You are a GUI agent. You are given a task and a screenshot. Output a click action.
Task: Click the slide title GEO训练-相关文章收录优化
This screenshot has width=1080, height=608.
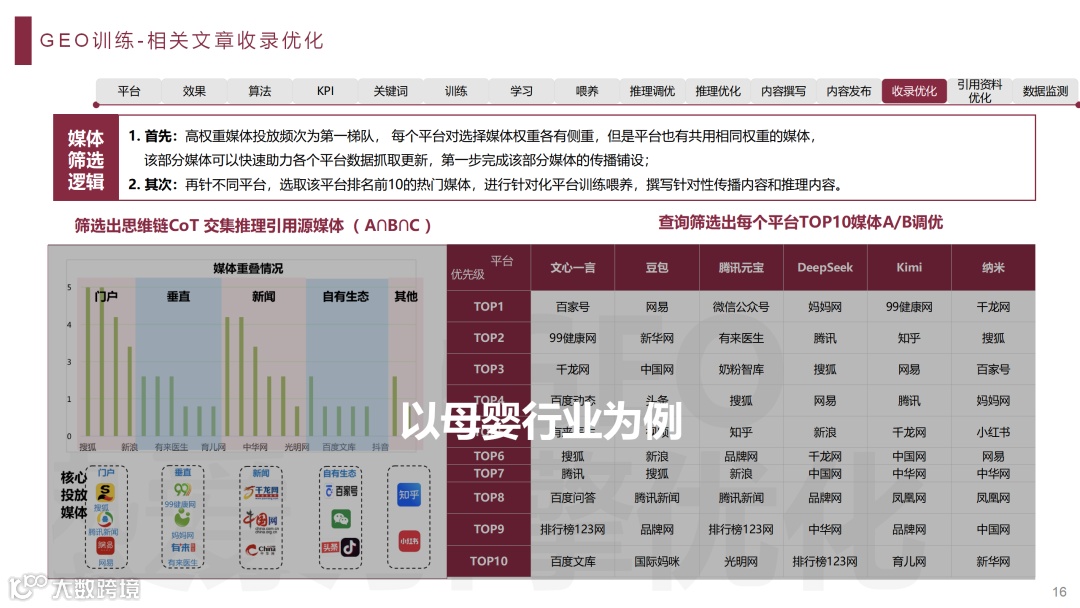pyautogui.click(x=181, y=41)
